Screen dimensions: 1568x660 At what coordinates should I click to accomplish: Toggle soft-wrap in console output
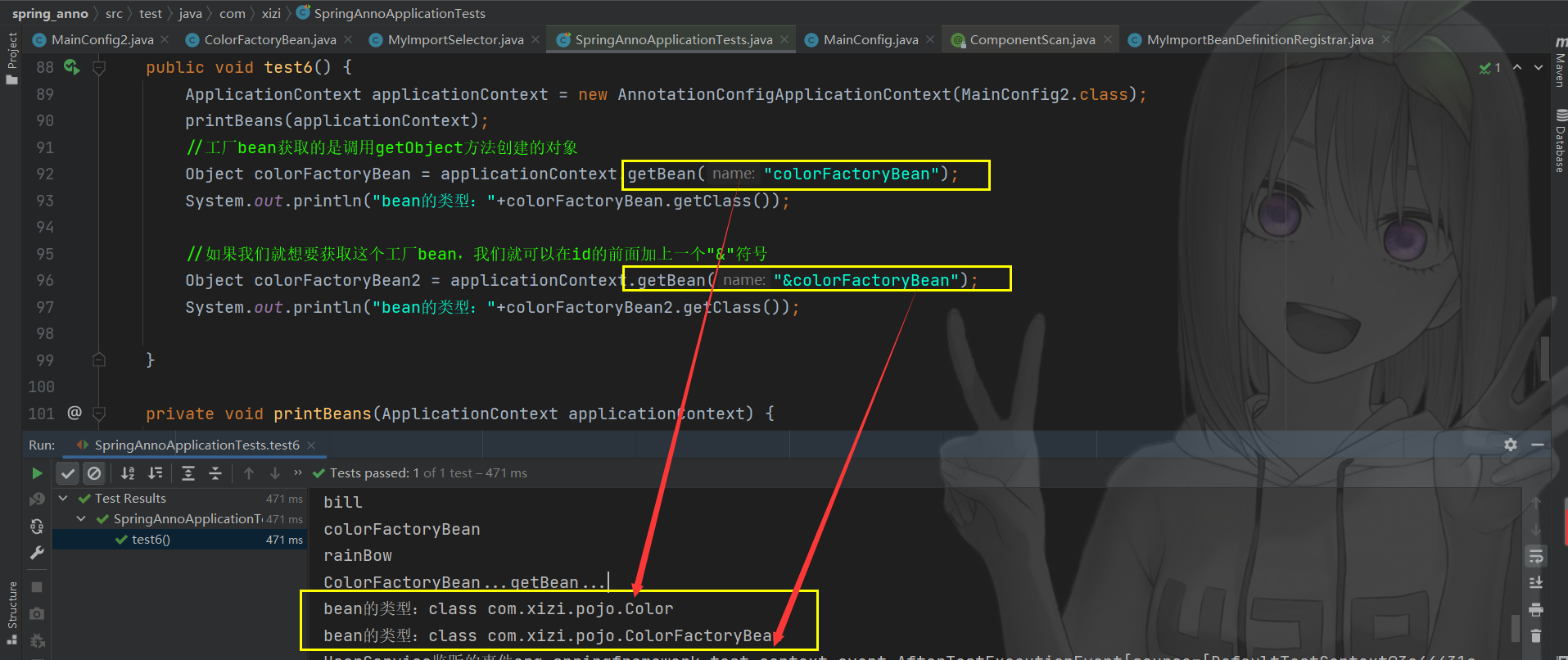(x=1536, y=556)
